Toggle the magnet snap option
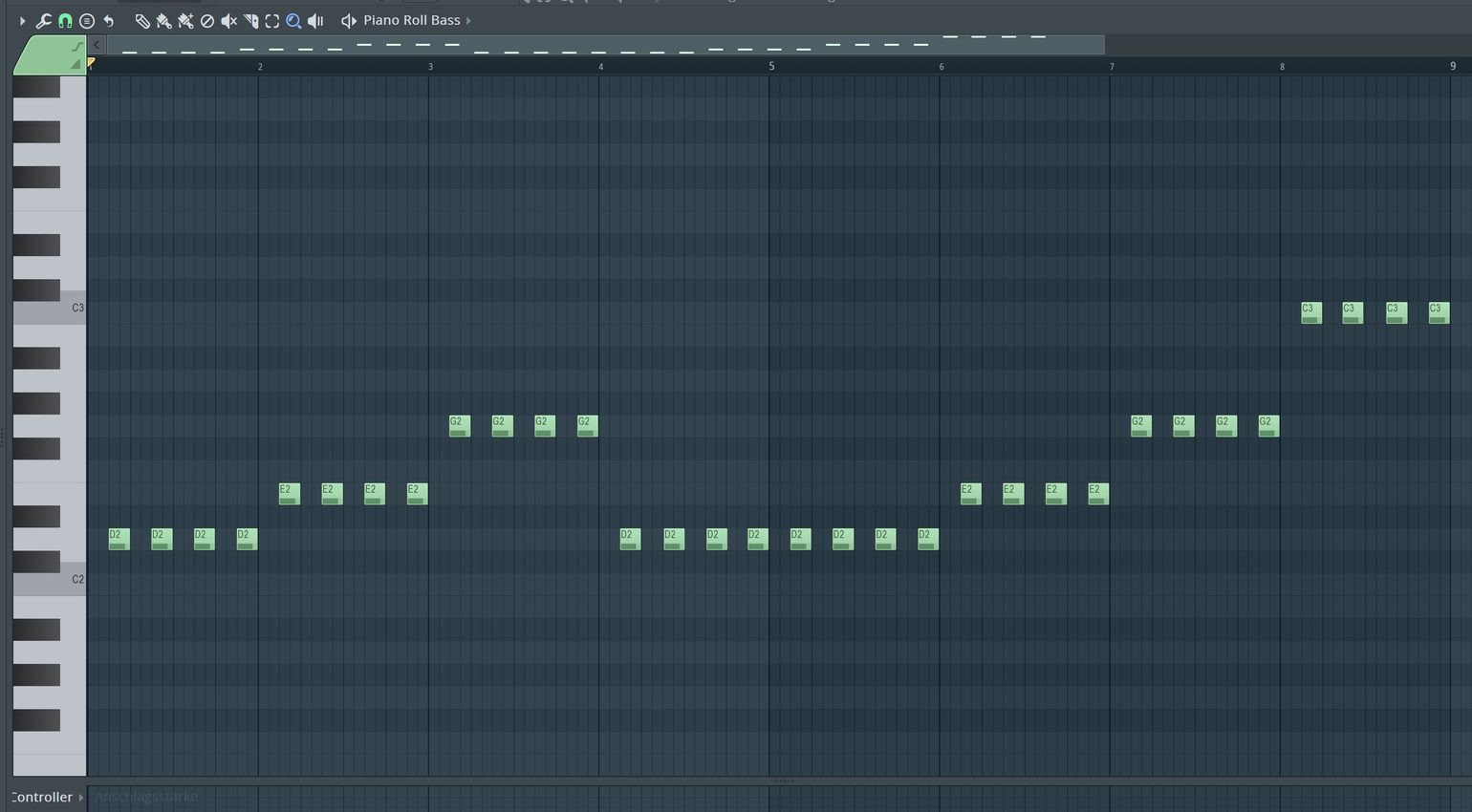This screenshot has width=1472, height=812. click(65, 21)
